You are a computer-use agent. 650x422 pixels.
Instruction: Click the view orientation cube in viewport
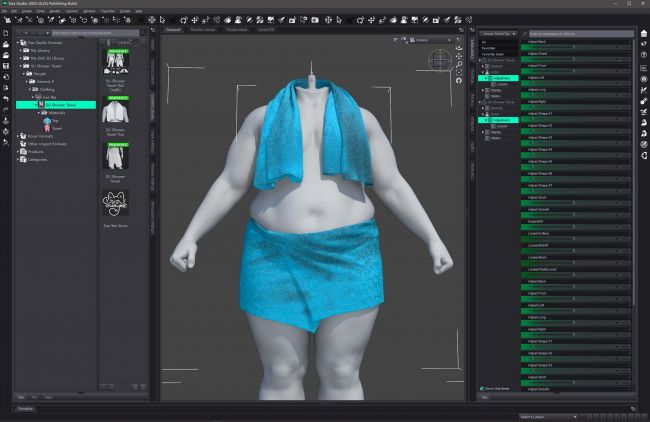coord(440,60)
